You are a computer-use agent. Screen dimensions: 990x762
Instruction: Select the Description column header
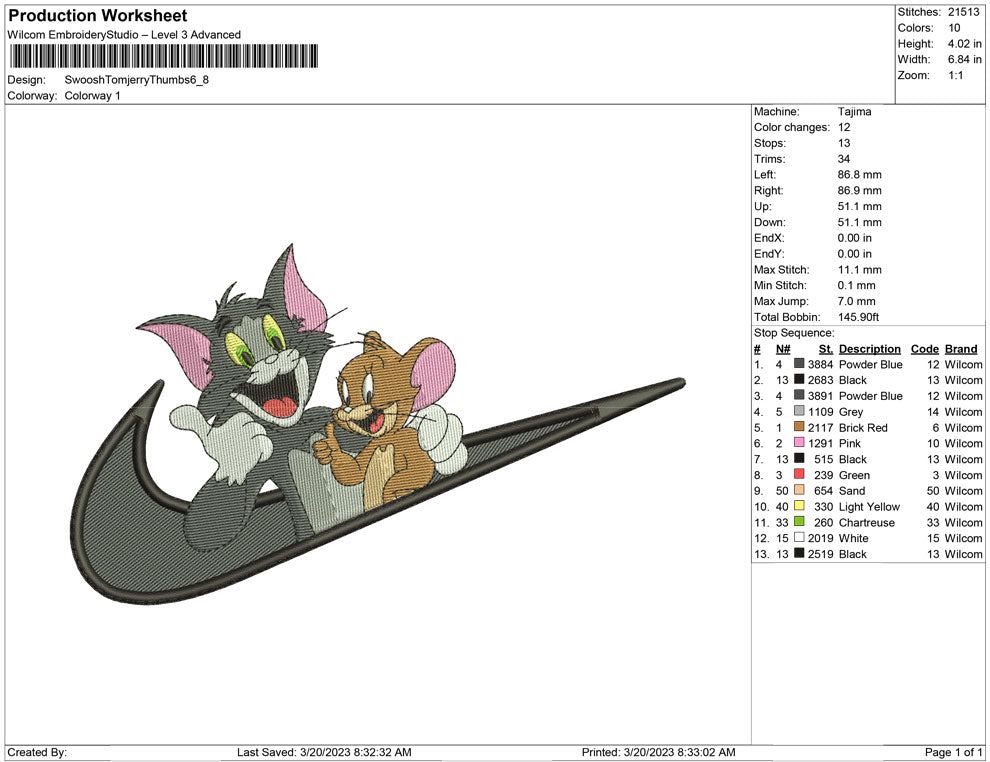[869, 349]
